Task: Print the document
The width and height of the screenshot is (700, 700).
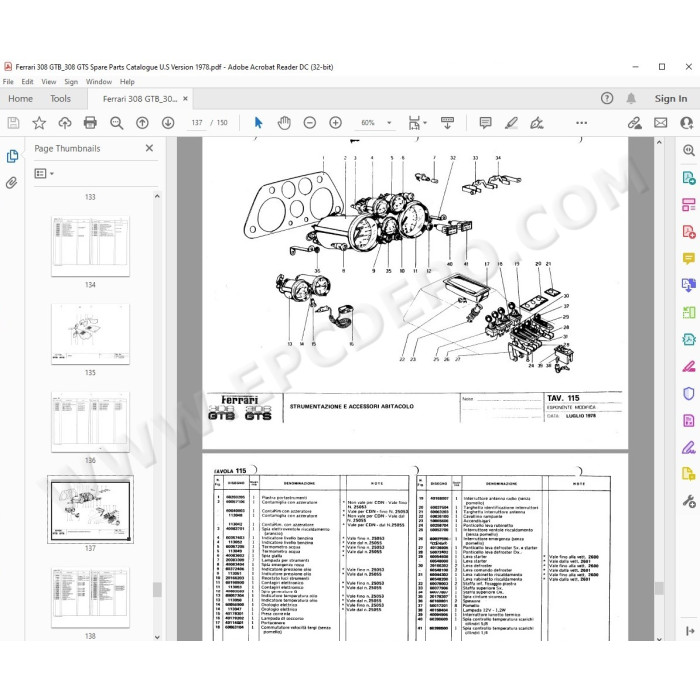Action: tap(90, 123)
